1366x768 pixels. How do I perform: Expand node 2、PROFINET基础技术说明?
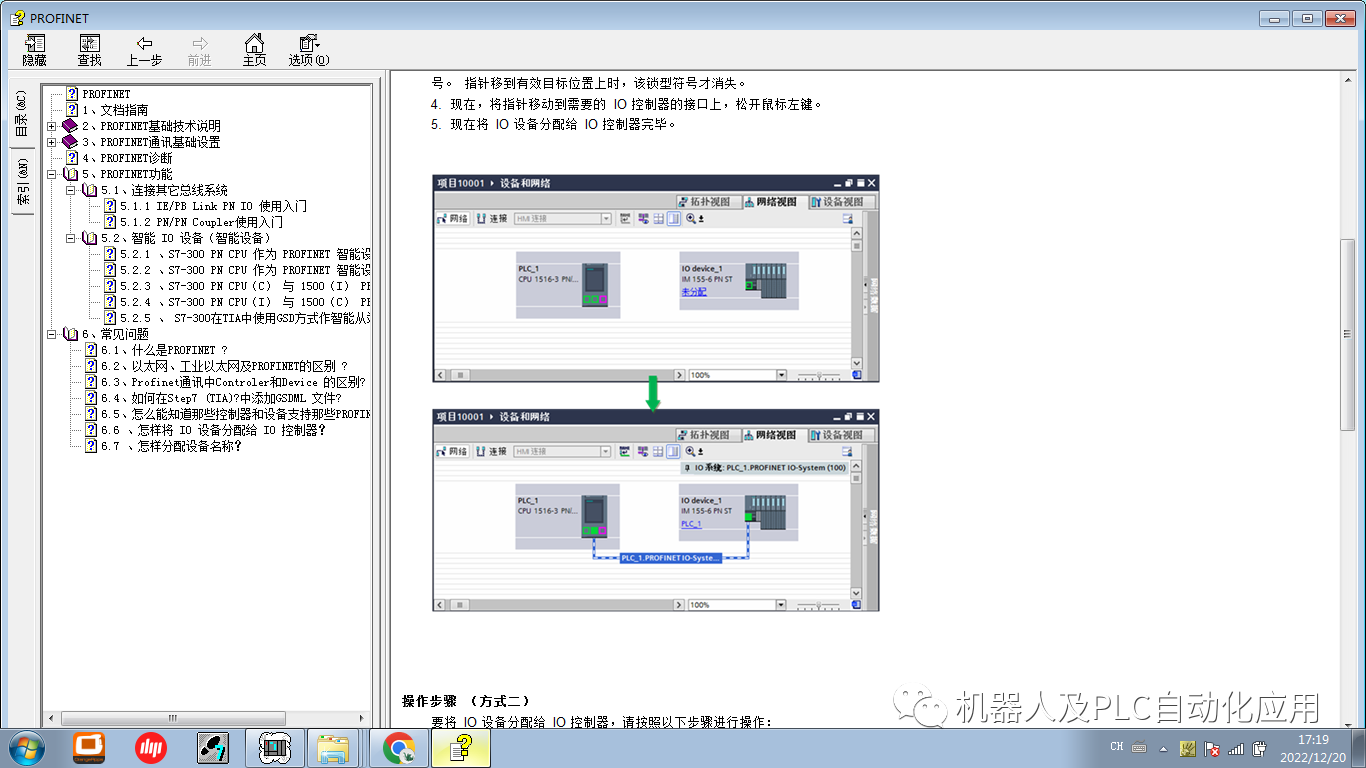(x=52, y=126)
